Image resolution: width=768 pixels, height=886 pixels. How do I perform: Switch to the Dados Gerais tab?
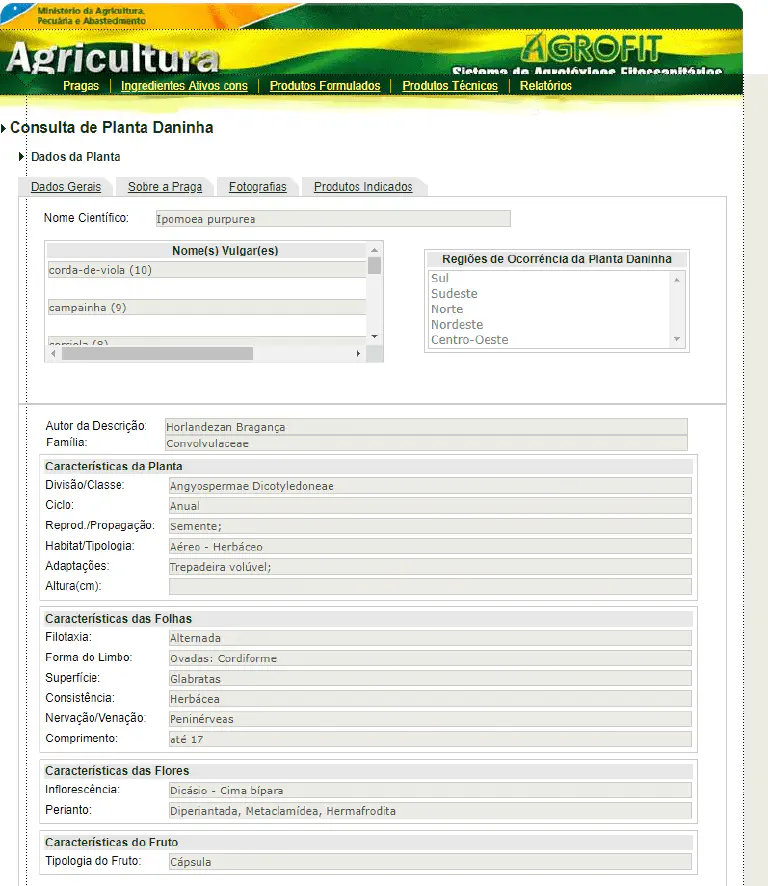(x=66, y=186)
